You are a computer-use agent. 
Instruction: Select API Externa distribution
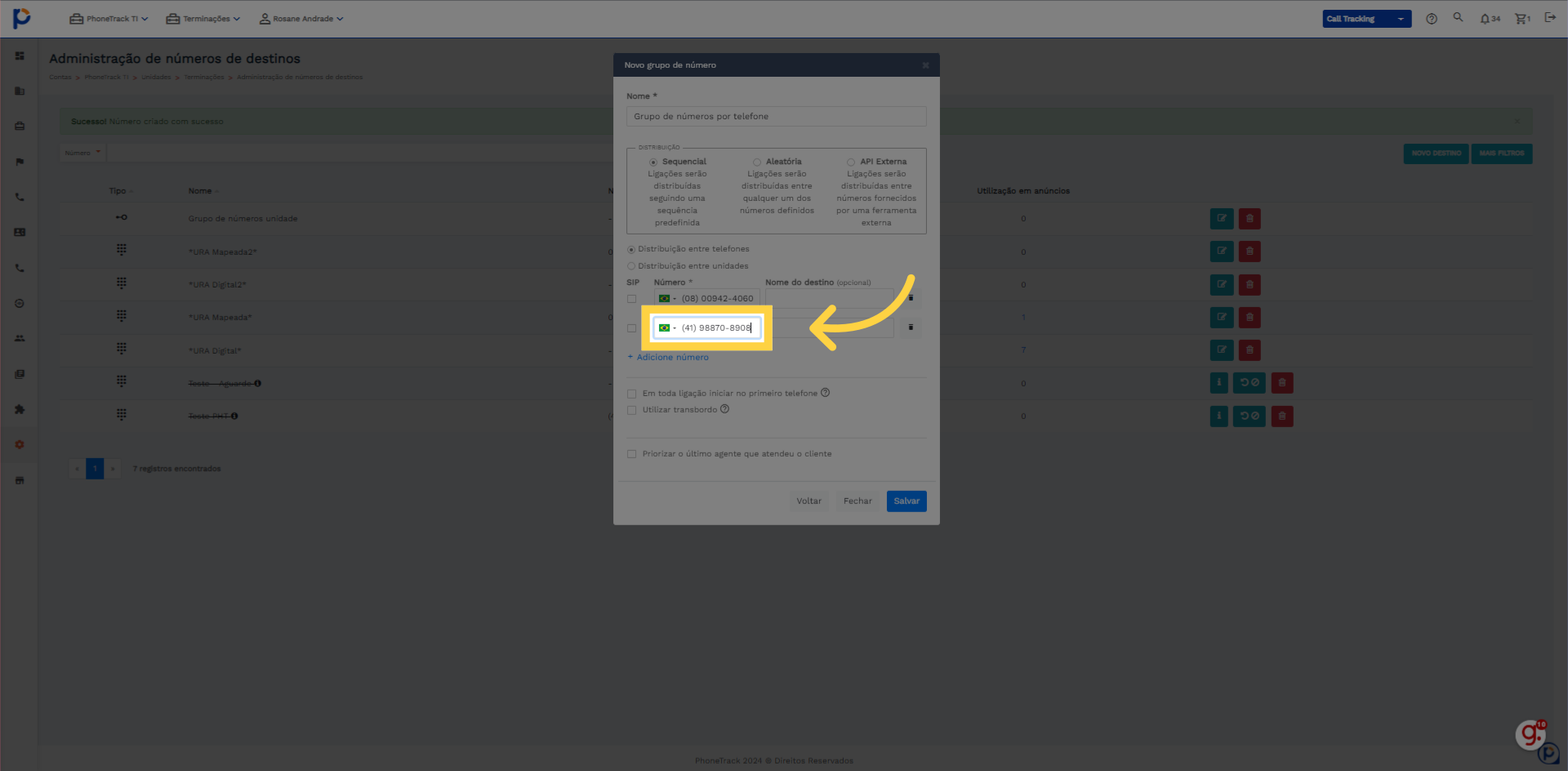point(851,163)
